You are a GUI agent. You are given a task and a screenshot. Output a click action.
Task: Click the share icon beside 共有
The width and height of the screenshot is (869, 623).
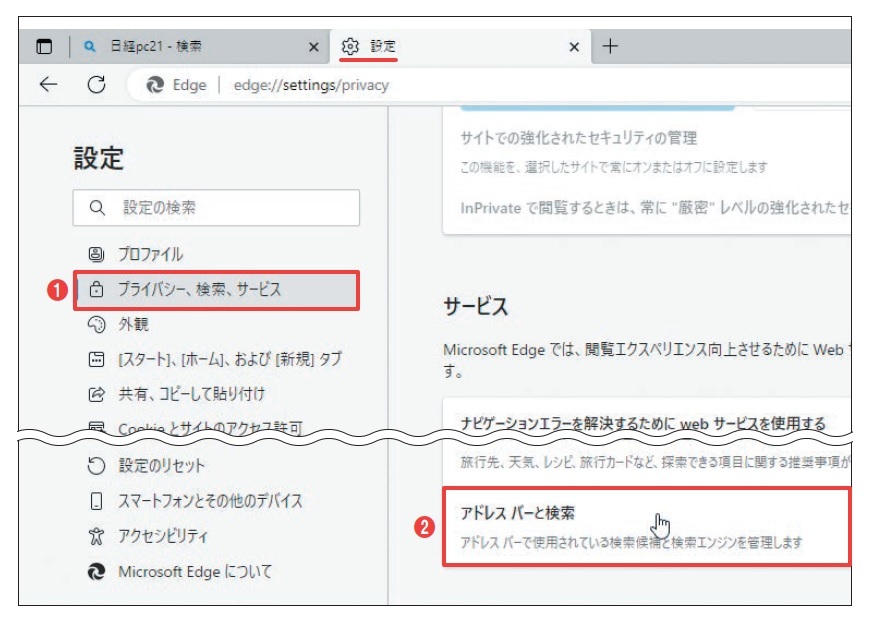pyautogui.click(x=96, y=394)
